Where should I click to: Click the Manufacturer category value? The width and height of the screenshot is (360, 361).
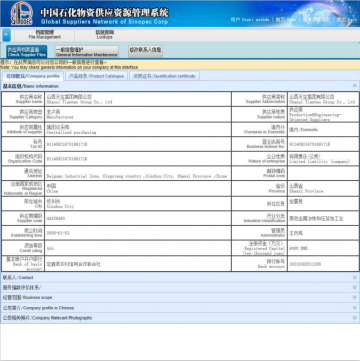point(60,114)
